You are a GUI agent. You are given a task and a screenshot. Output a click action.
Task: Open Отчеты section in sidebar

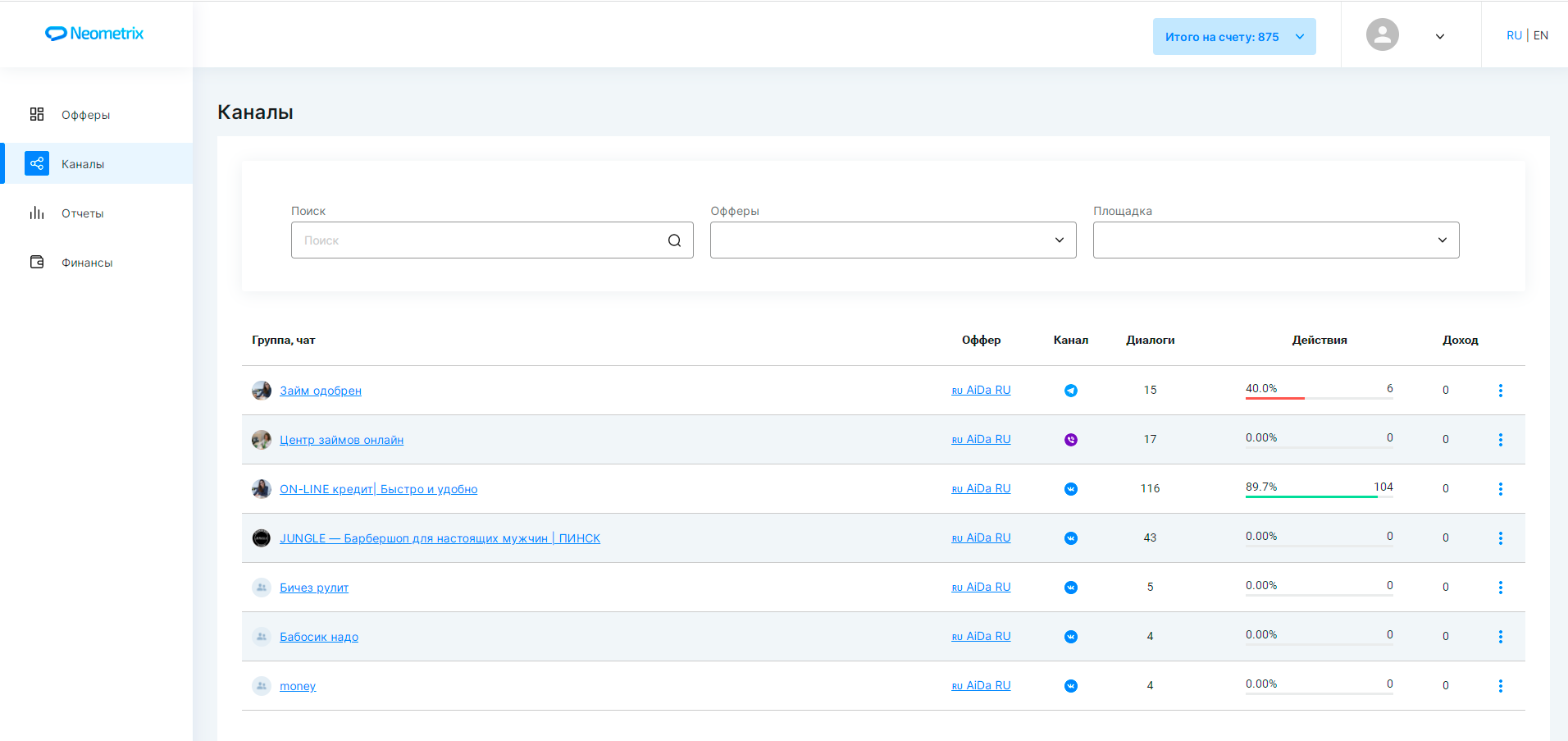(x=82, y=213)
